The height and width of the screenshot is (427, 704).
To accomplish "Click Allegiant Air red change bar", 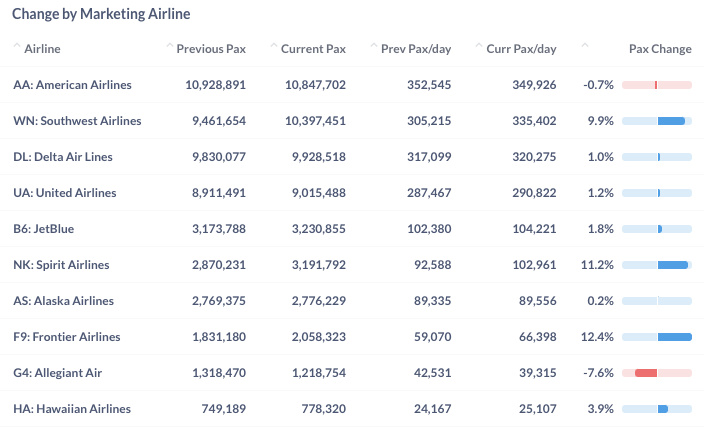I will pyautogui.click(x=646, y=373).
